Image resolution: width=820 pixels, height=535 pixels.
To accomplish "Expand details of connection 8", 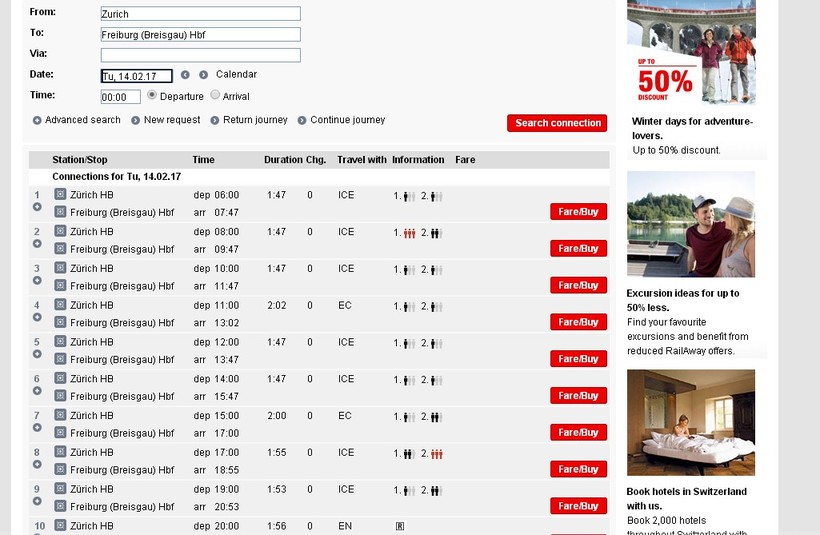I will 37,464.
